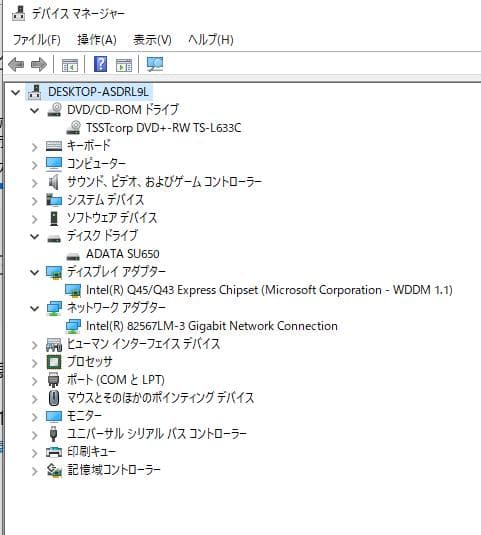Click the ソフトウェア デバイス icon
The image size is (481, 535).
(54, 218)
